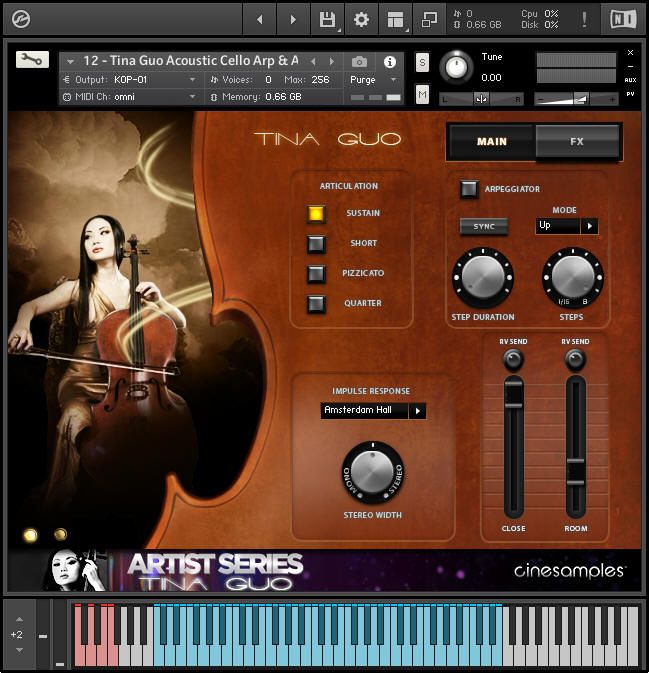Click the volume minus icon

[541, 100]
